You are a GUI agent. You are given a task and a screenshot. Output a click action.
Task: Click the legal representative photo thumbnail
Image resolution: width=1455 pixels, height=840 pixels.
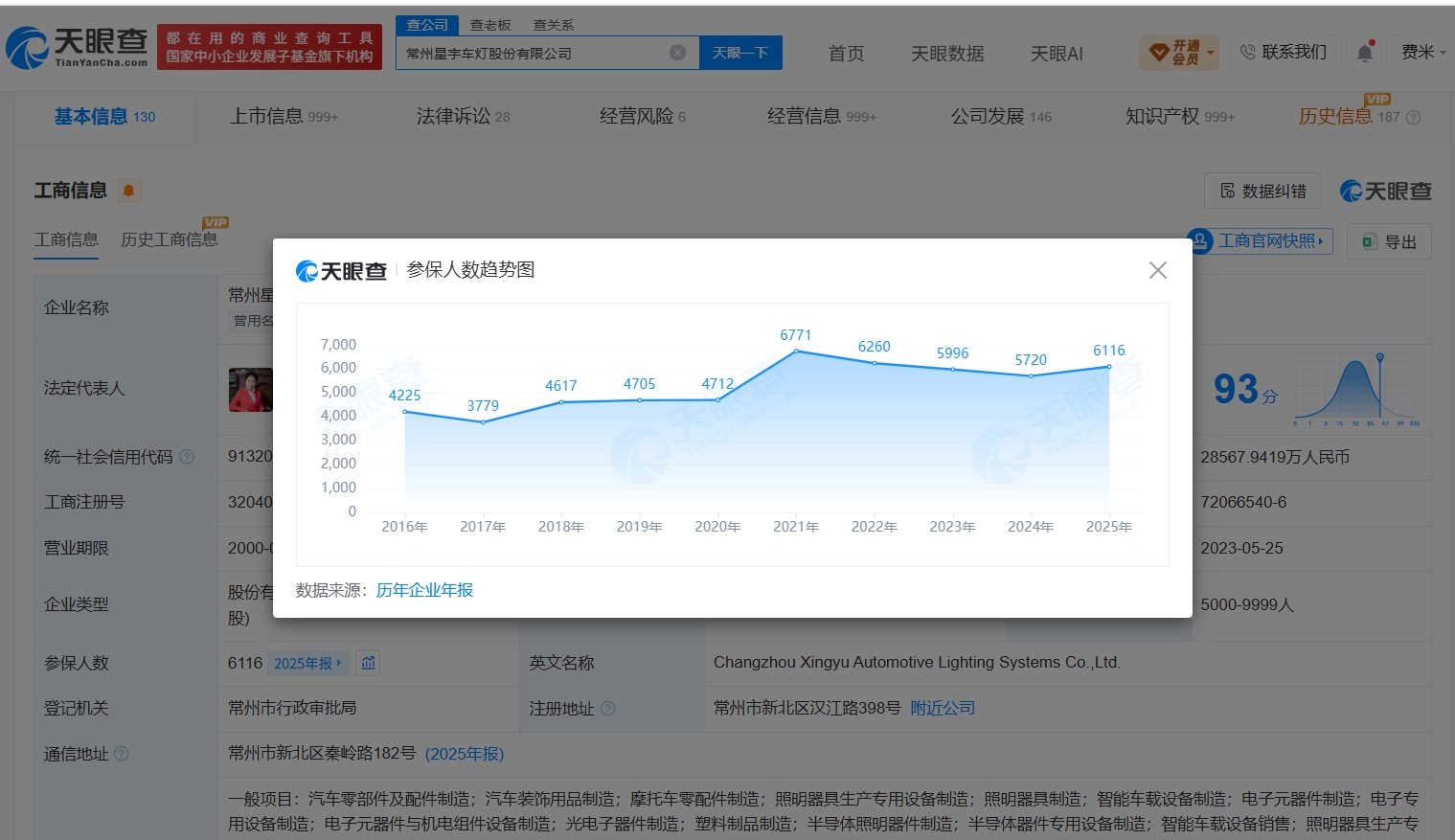251,390
